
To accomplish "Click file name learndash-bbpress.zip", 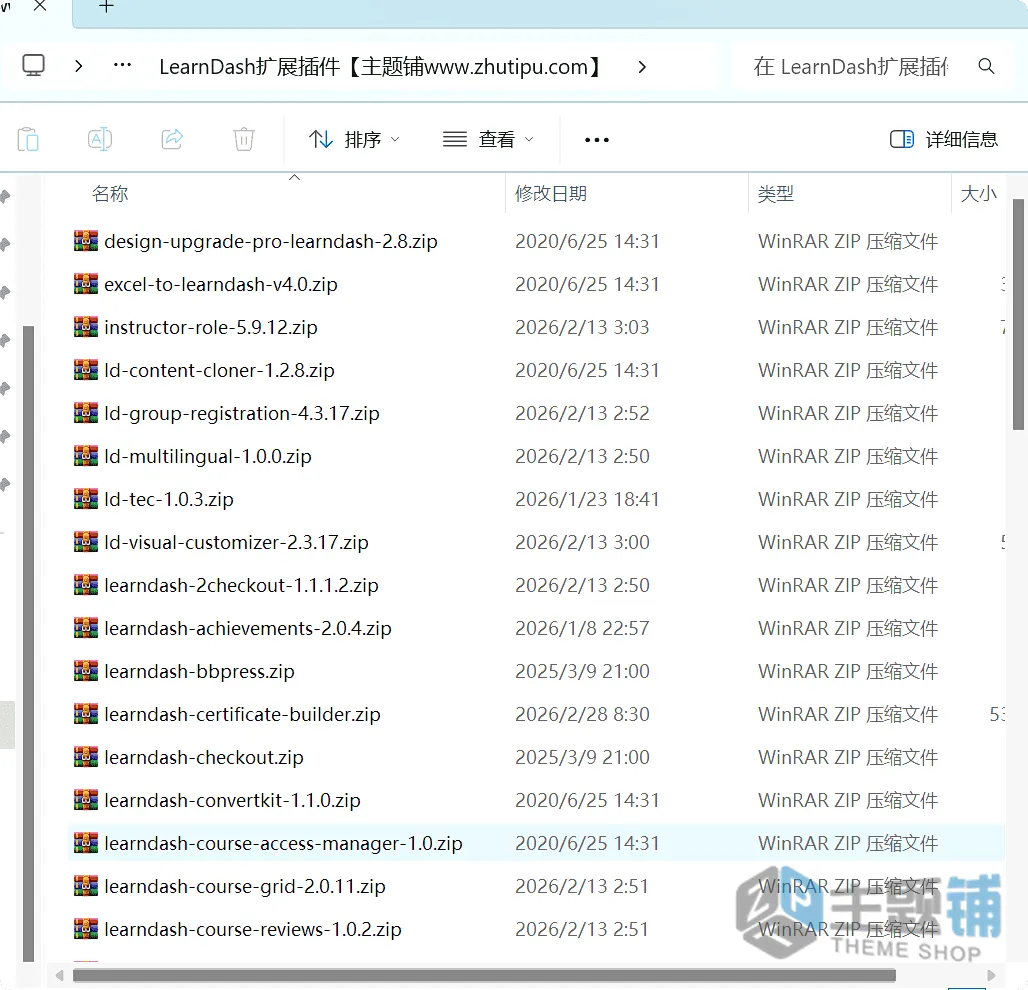I will [x=199, y=671].
